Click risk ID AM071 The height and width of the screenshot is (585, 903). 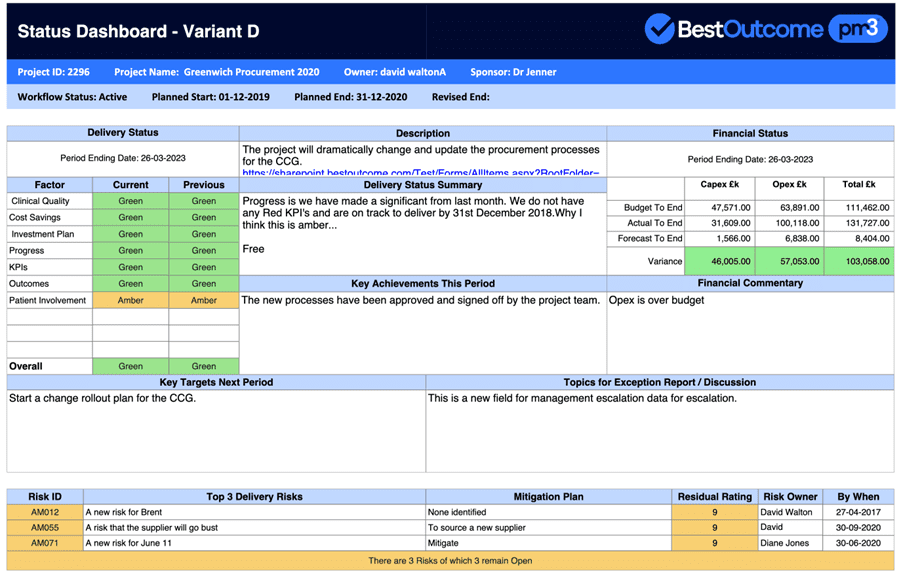(x=45, y=544)
